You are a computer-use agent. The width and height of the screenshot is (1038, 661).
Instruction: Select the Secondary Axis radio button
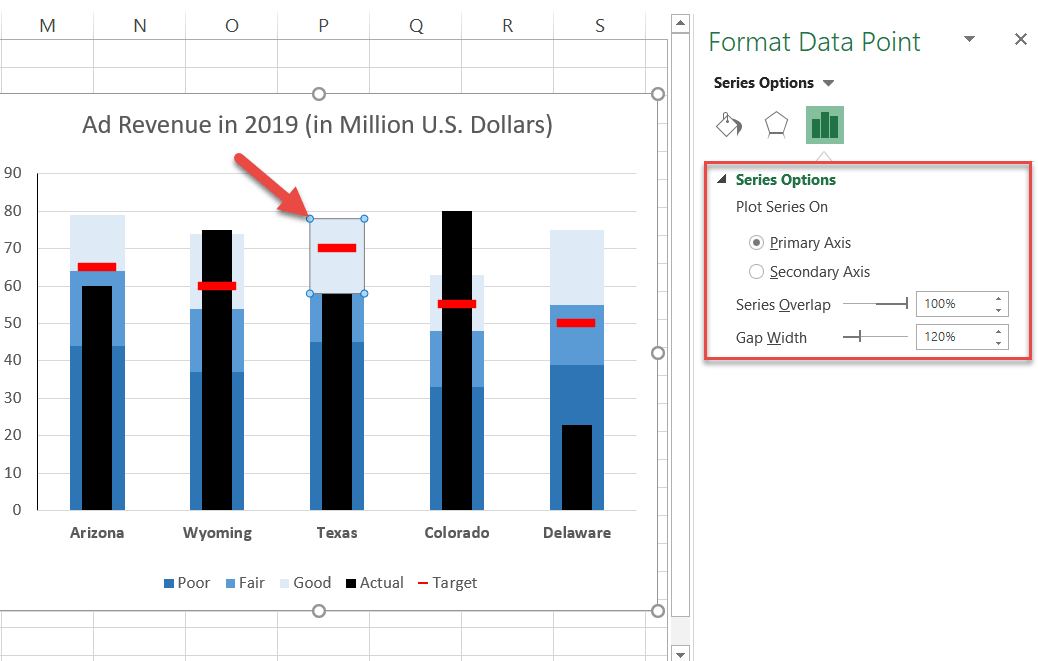point(757,271)
